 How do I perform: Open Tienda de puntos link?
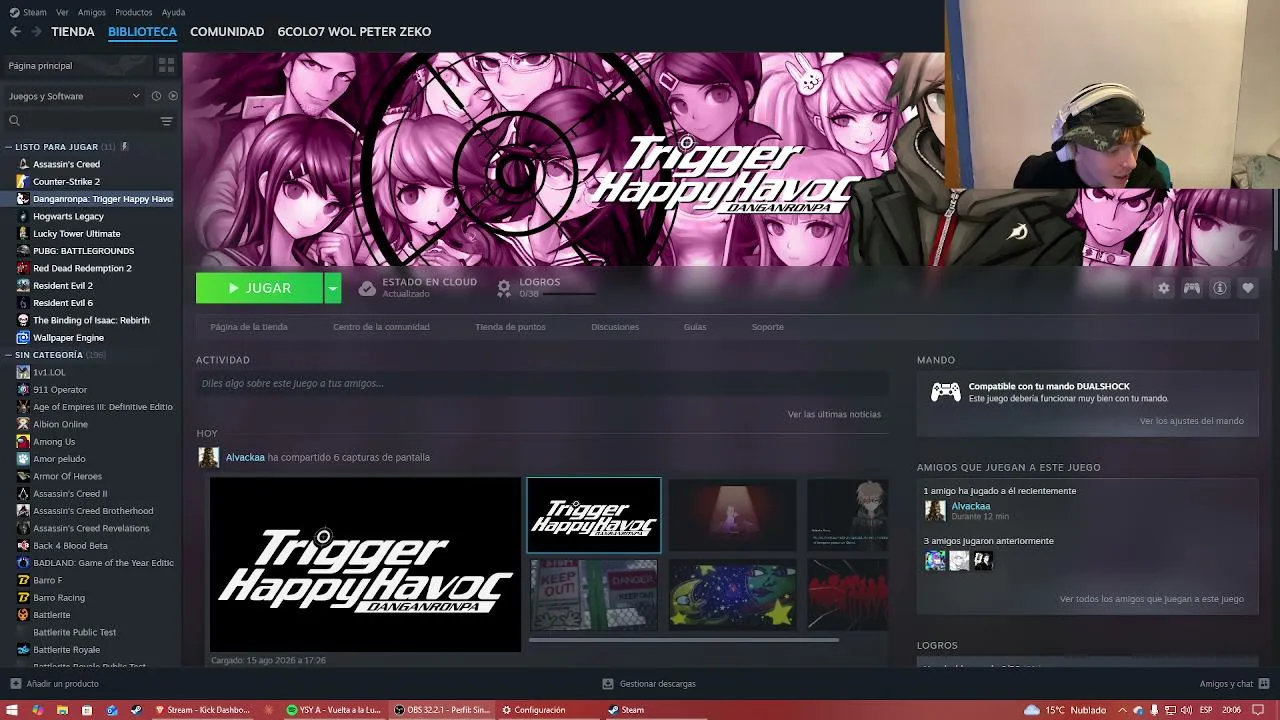click(x=510, y=327)
